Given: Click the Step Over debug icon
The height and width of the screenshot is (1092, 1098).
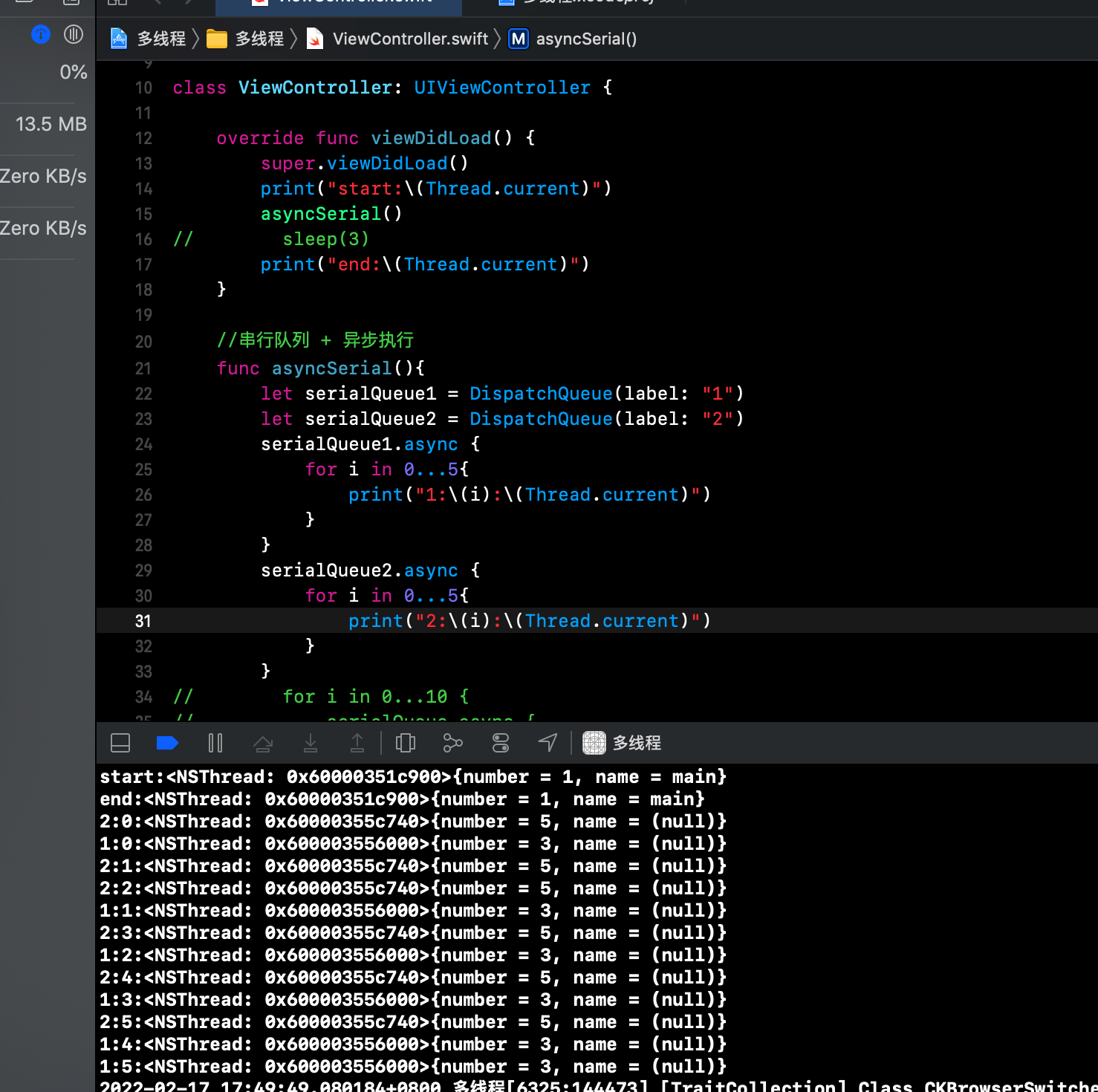Looking at the screenshot, I should 263,743.
